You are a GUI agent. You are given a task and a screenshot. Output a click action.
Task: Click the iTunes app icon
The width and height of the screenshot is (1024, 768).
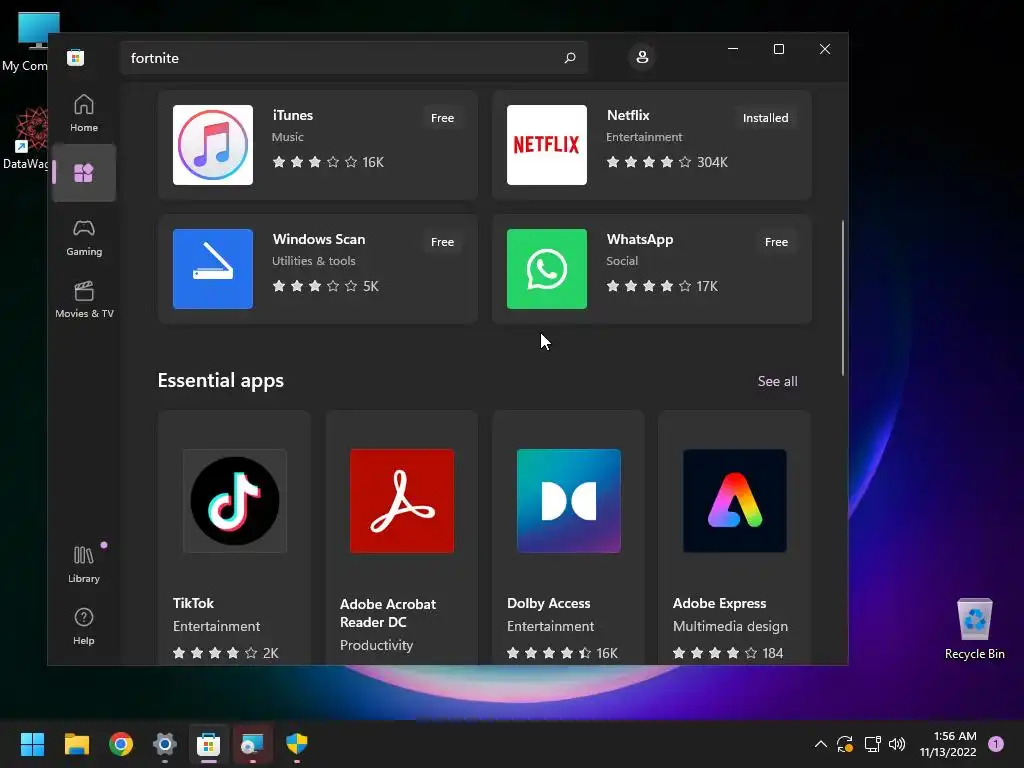(x=213, y=145)
